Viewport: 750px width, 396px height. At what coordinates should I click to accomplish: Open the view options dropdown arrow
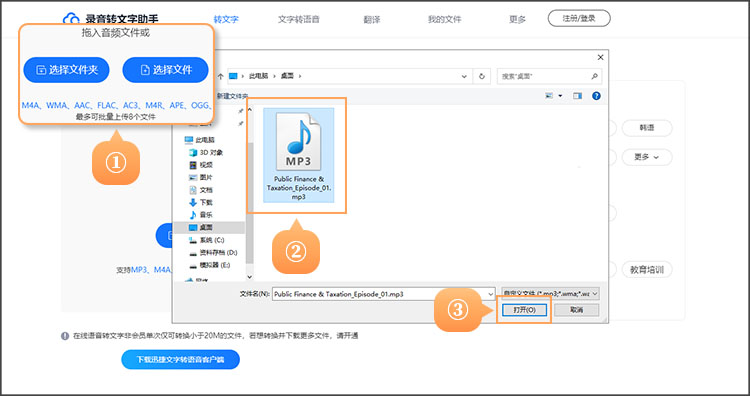(561, 96)
